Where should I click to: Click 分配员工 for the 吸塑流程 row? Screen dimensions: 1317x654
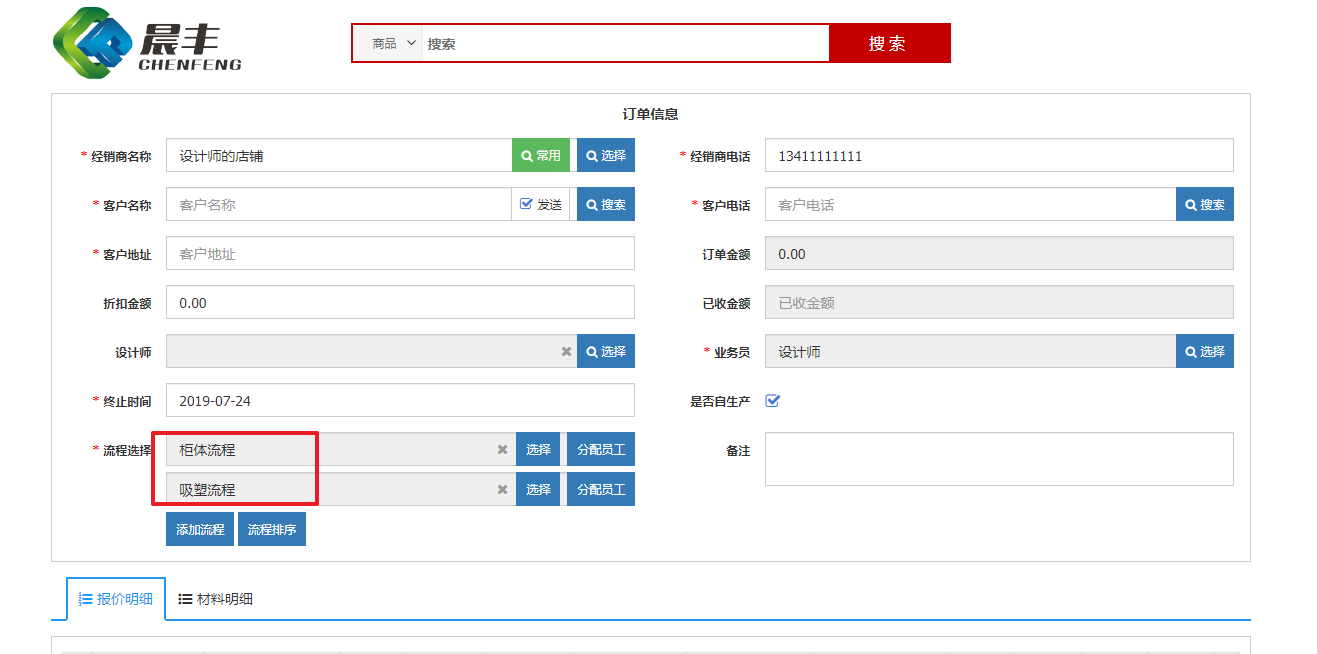(601, 490)
